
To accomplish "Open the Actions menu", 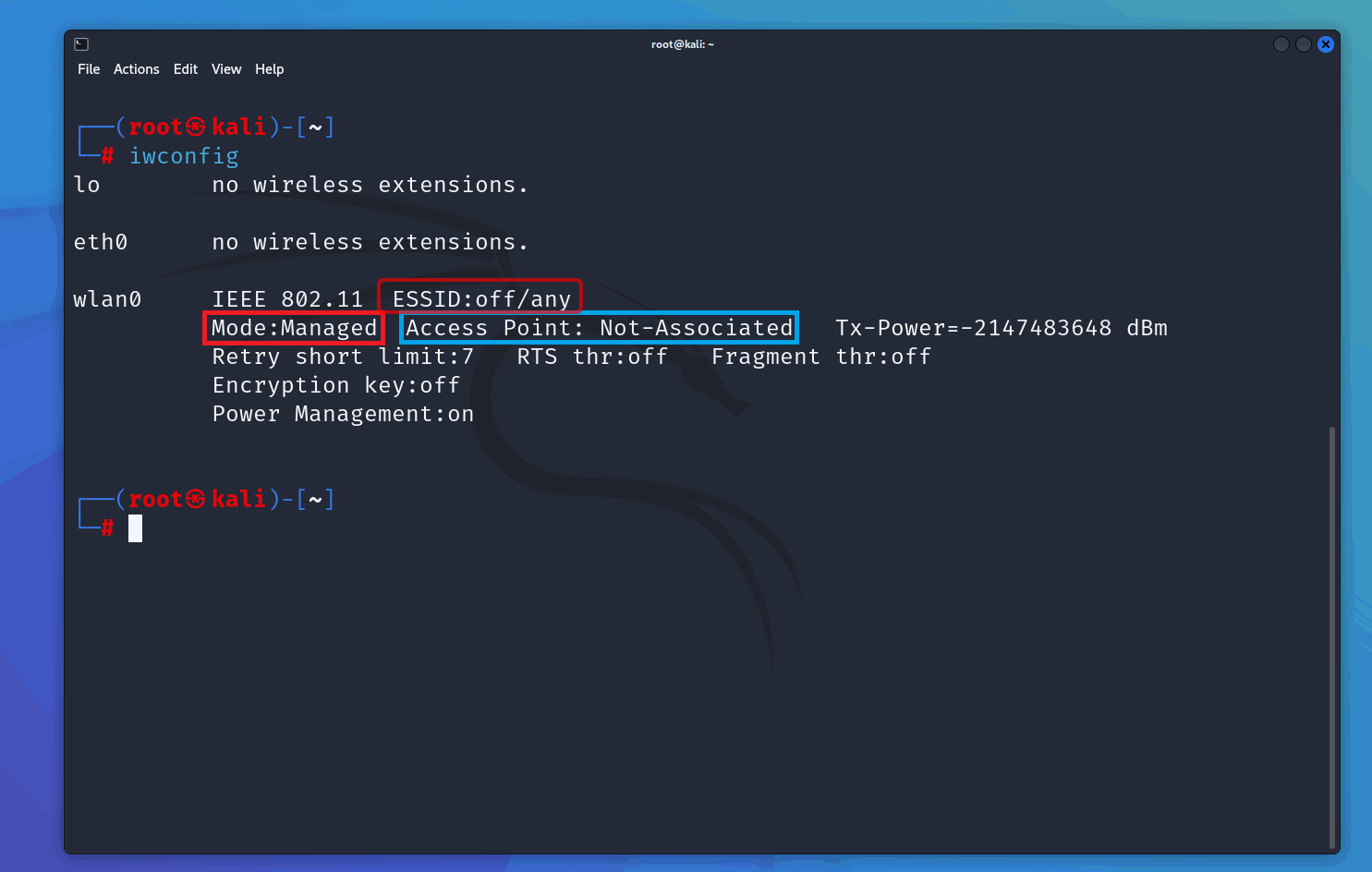I will [x=136, y=68].
